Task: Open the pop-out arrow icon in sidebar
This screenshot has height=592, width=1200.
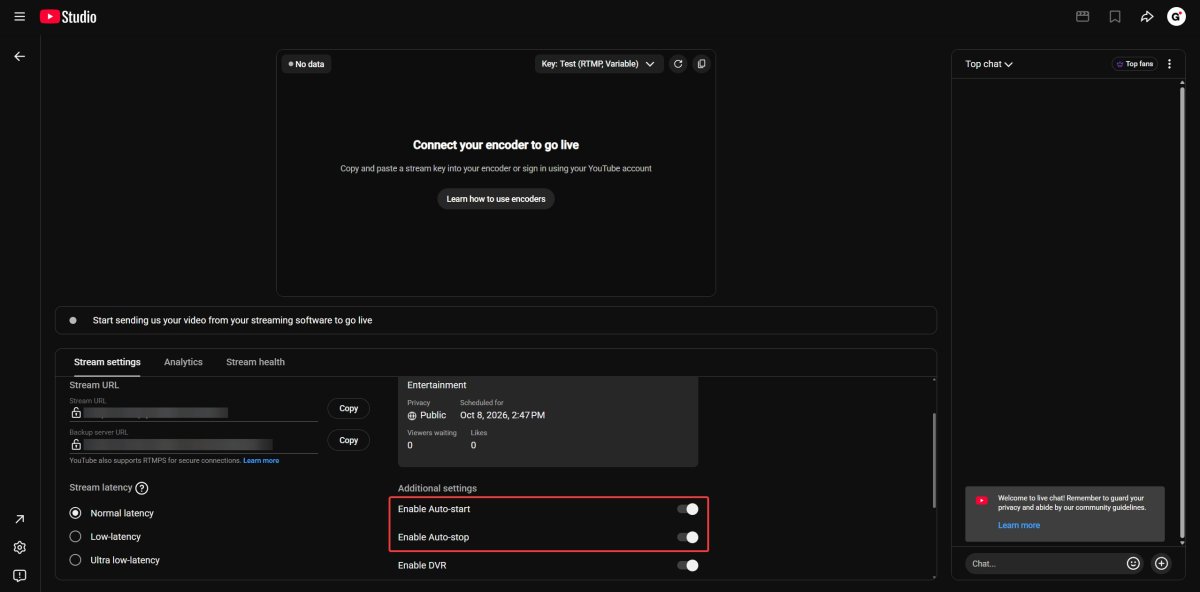Action: [x=19, y=519]
